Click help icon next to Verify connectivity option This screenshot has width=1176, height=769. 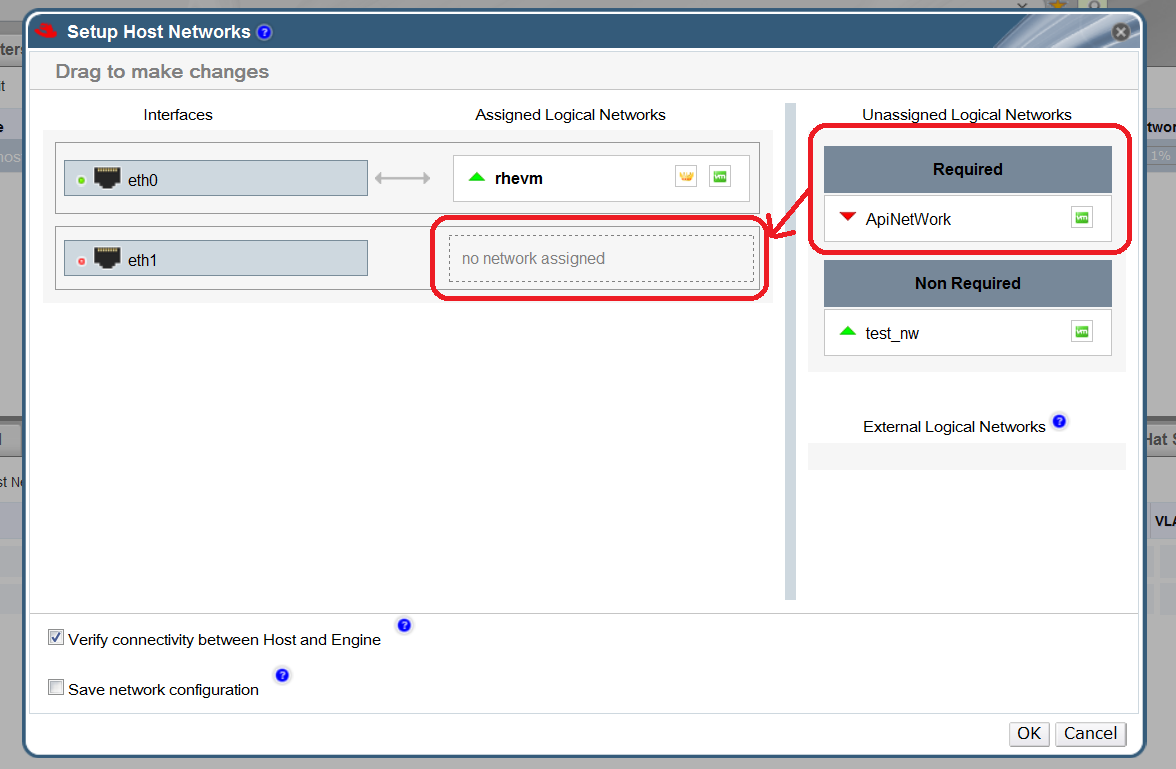click(404, 626)
